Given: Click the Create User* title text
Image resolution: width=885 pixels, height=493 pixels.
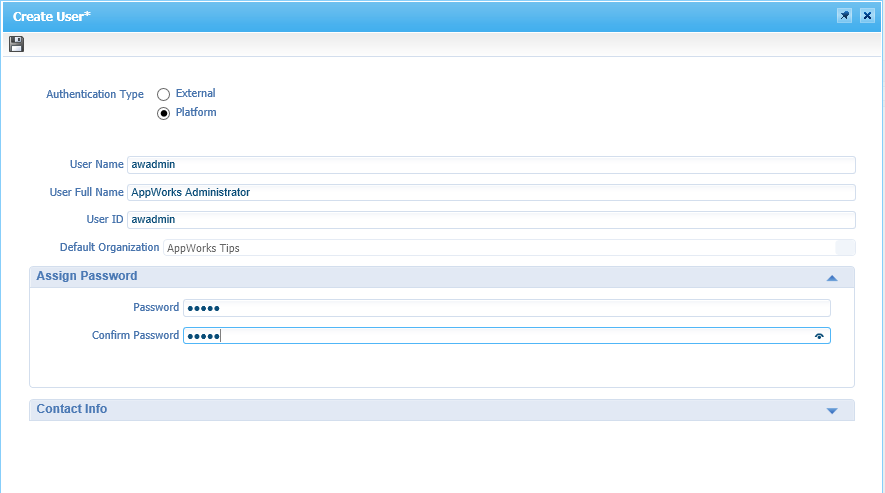Looking at the screenshot, I should point(51,16).
